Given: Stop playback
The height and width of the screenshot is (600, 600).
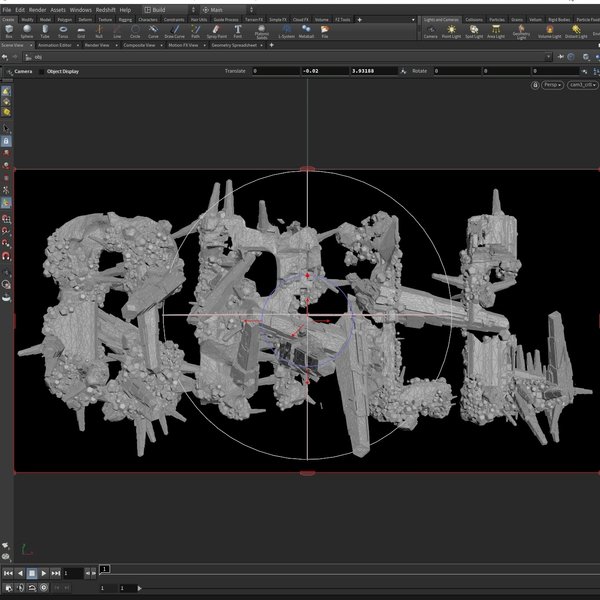Looking at the screenshot, I should click(x=32, y=573).
